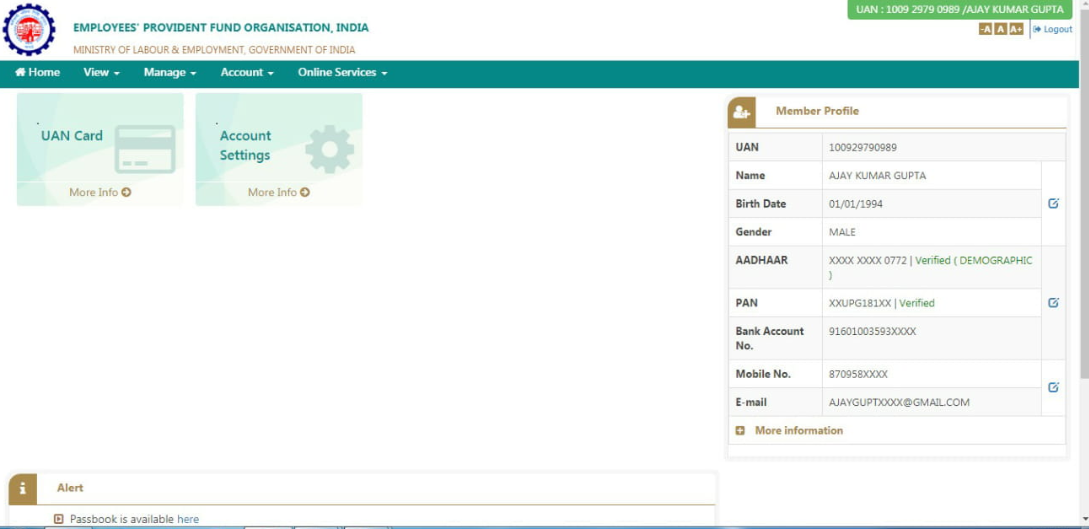Image resolution: width=1089 pixels, height=529 pixels.
Task: Click the edit icon beside PAN row
Action: coord(1053,302)
